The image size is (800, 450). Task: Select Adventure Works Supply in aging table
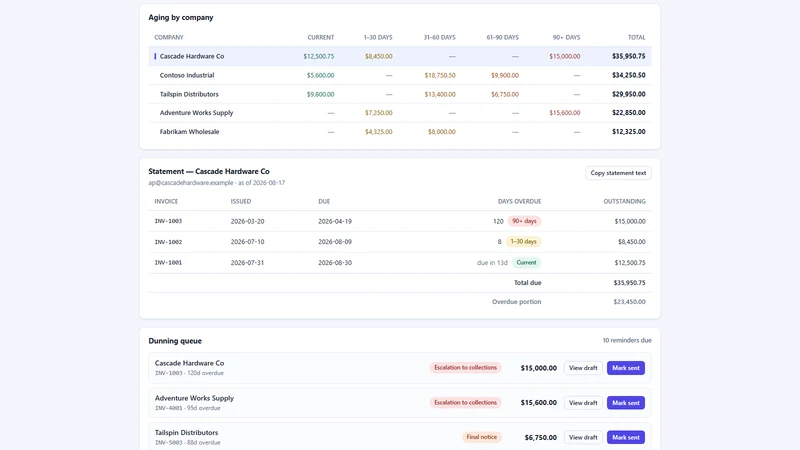[x=399, y=113]
